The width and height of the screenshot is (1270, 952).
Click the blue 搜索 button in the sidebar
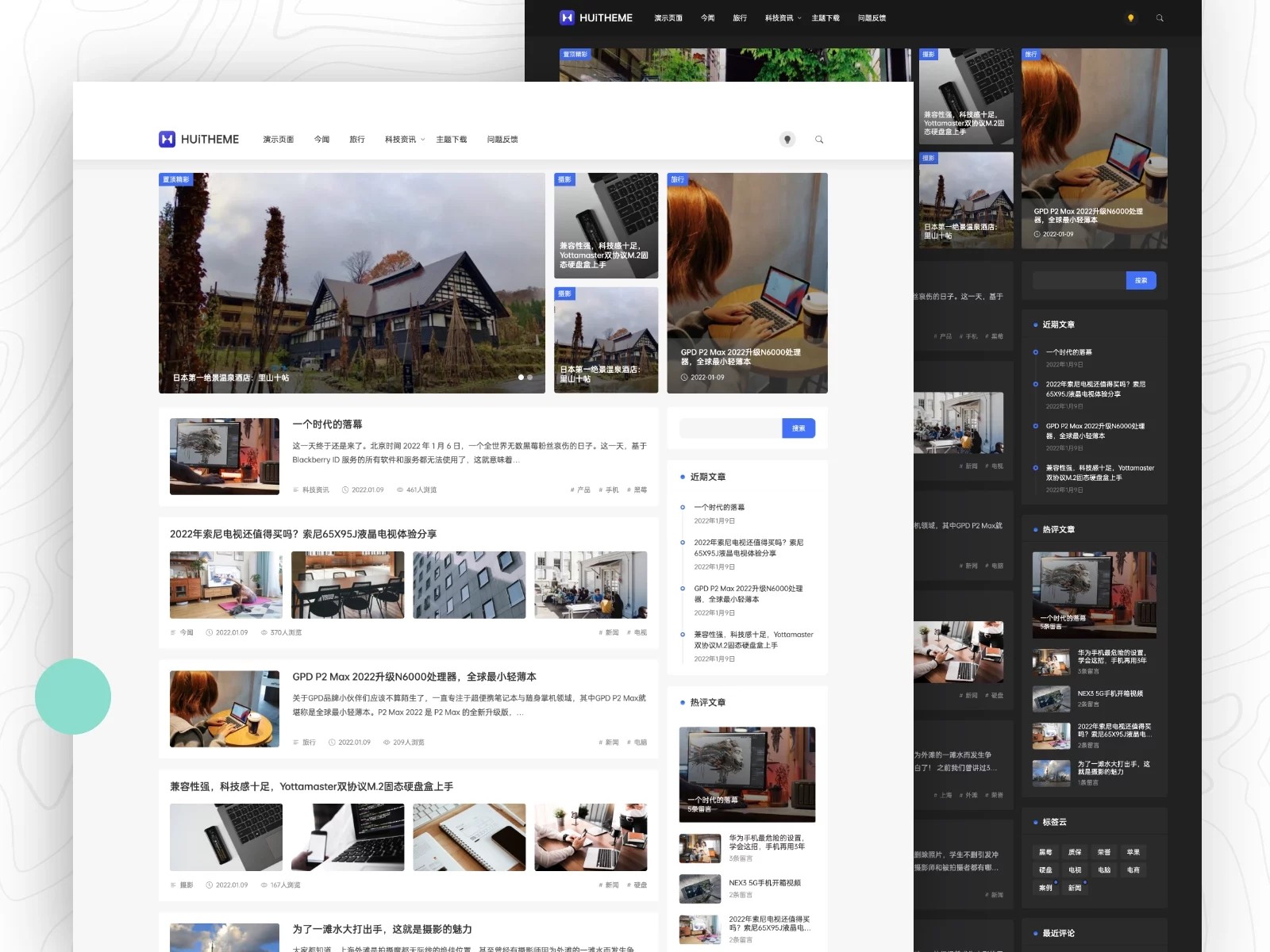pyautogui.click(x=798, y=428)
